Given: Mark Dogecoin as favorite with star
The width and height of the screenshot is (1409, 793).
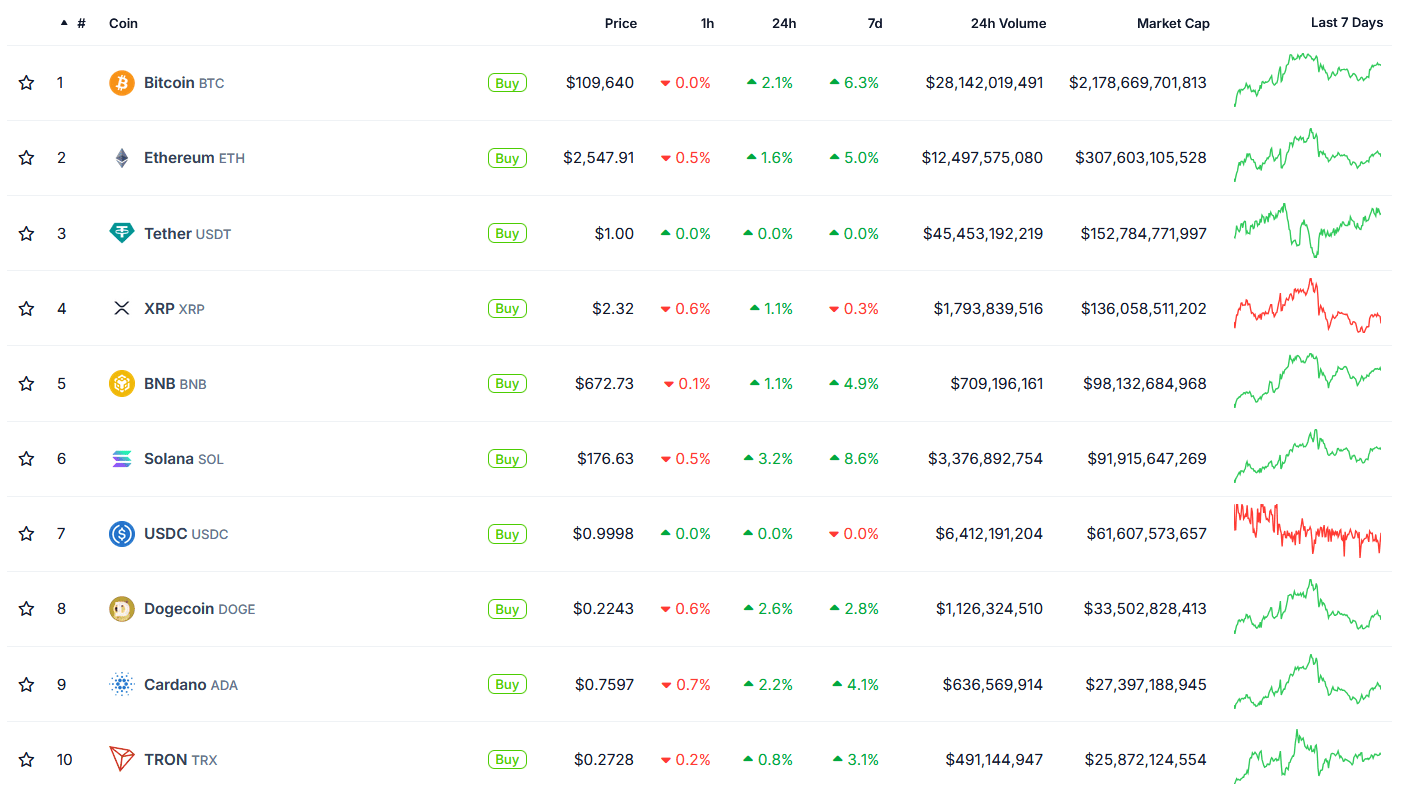Looking at the screenshot, I should coord(27,609).
